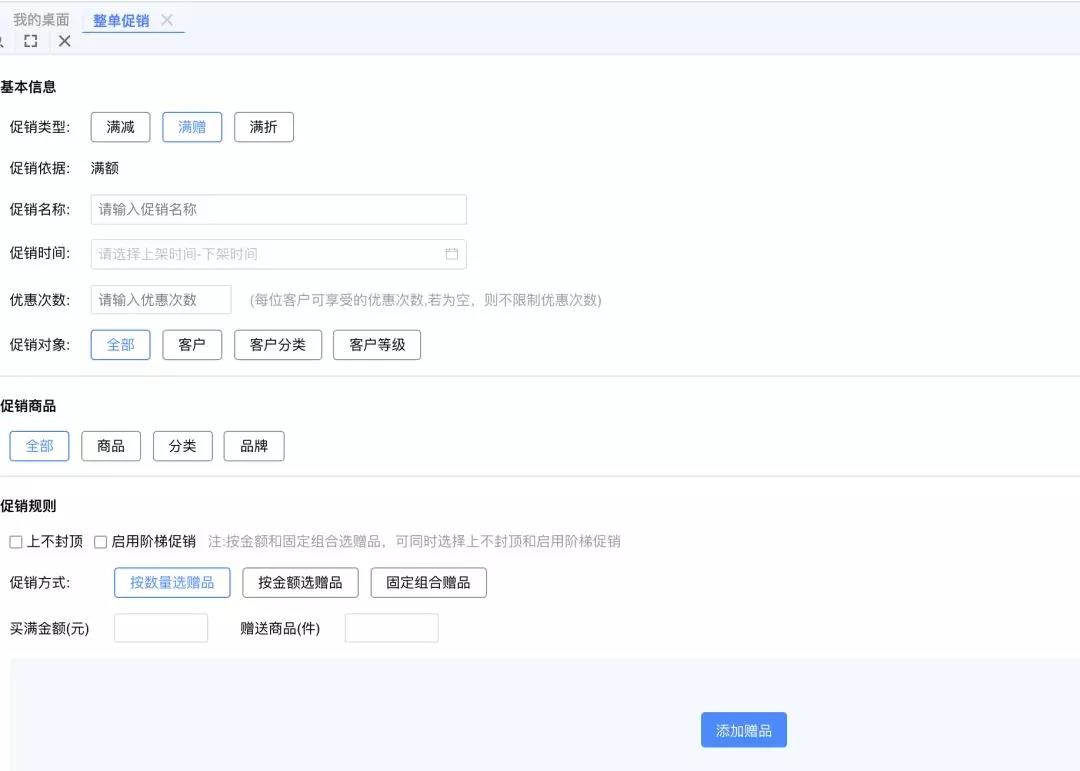The height and width of the screenshot is (771, 1080).
Task: Open the calendar icon in 促销时间 field
Action: (x=451, y=254)
